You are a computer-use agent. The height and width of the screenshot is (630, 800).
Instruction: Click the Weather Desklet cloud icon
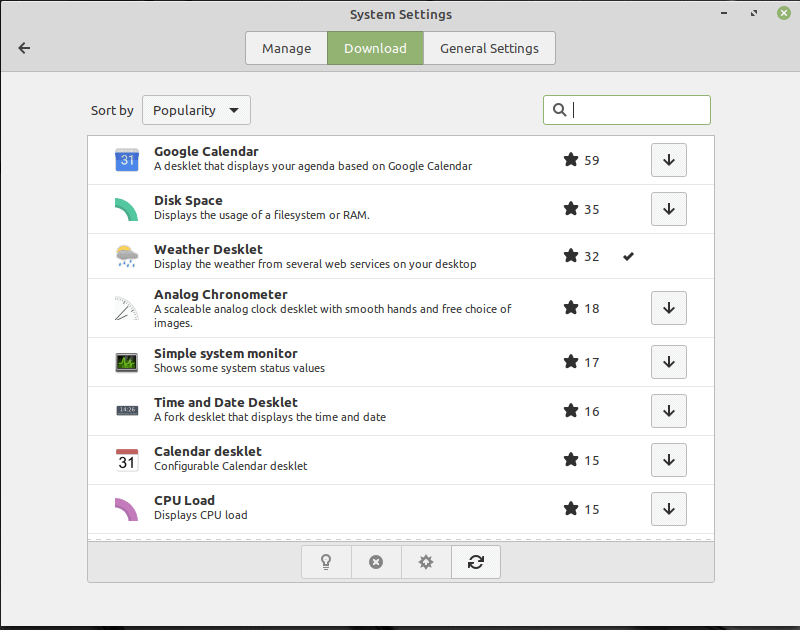coord(126,256)
